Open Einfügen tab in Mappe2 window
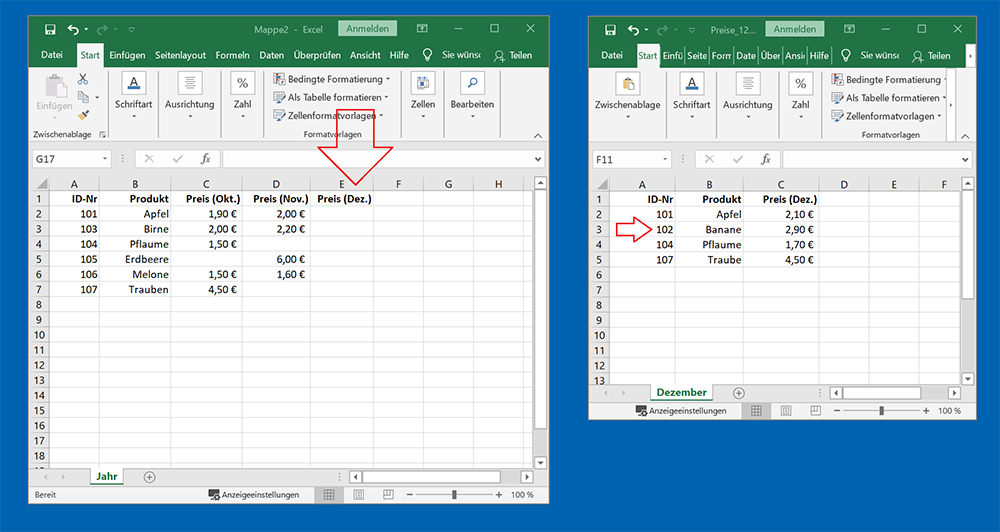 127,55
